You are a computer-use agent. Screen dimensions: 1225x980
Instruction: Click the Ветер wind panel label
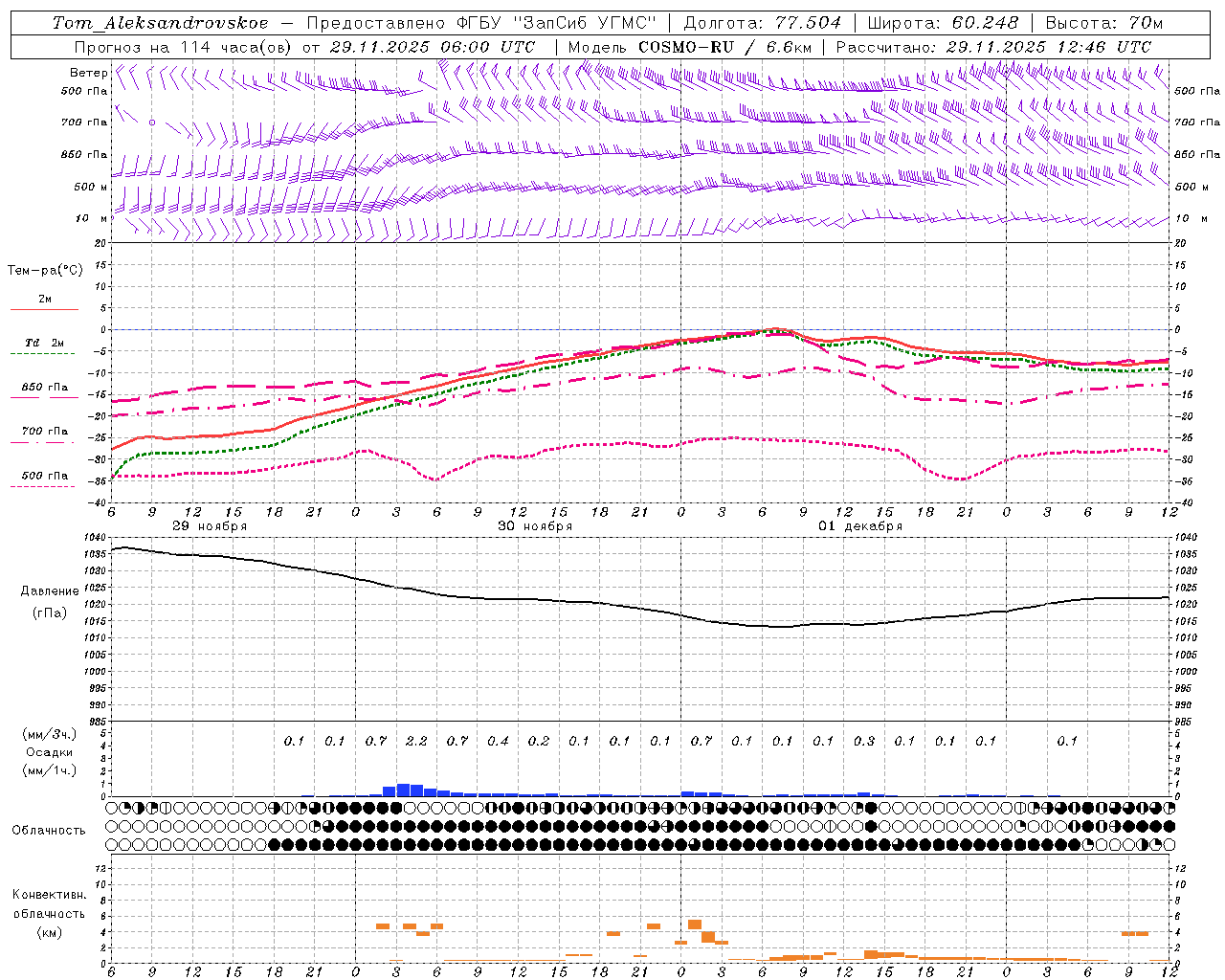pos(88,73)
